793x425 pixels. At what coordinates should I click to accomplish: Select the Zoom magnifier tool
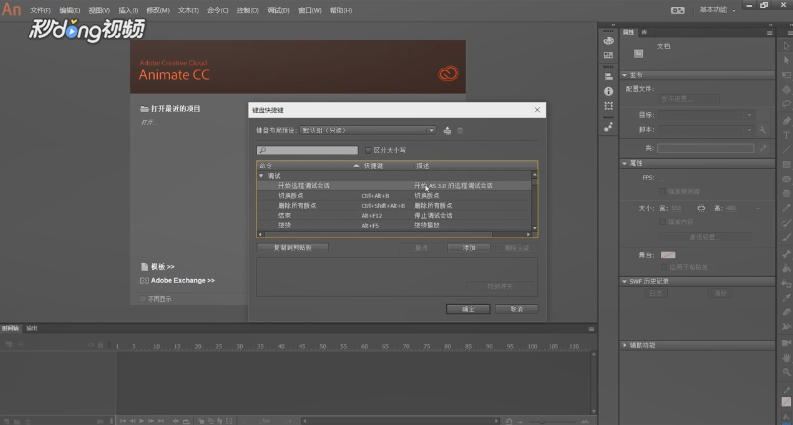click(x=786, y=372)
